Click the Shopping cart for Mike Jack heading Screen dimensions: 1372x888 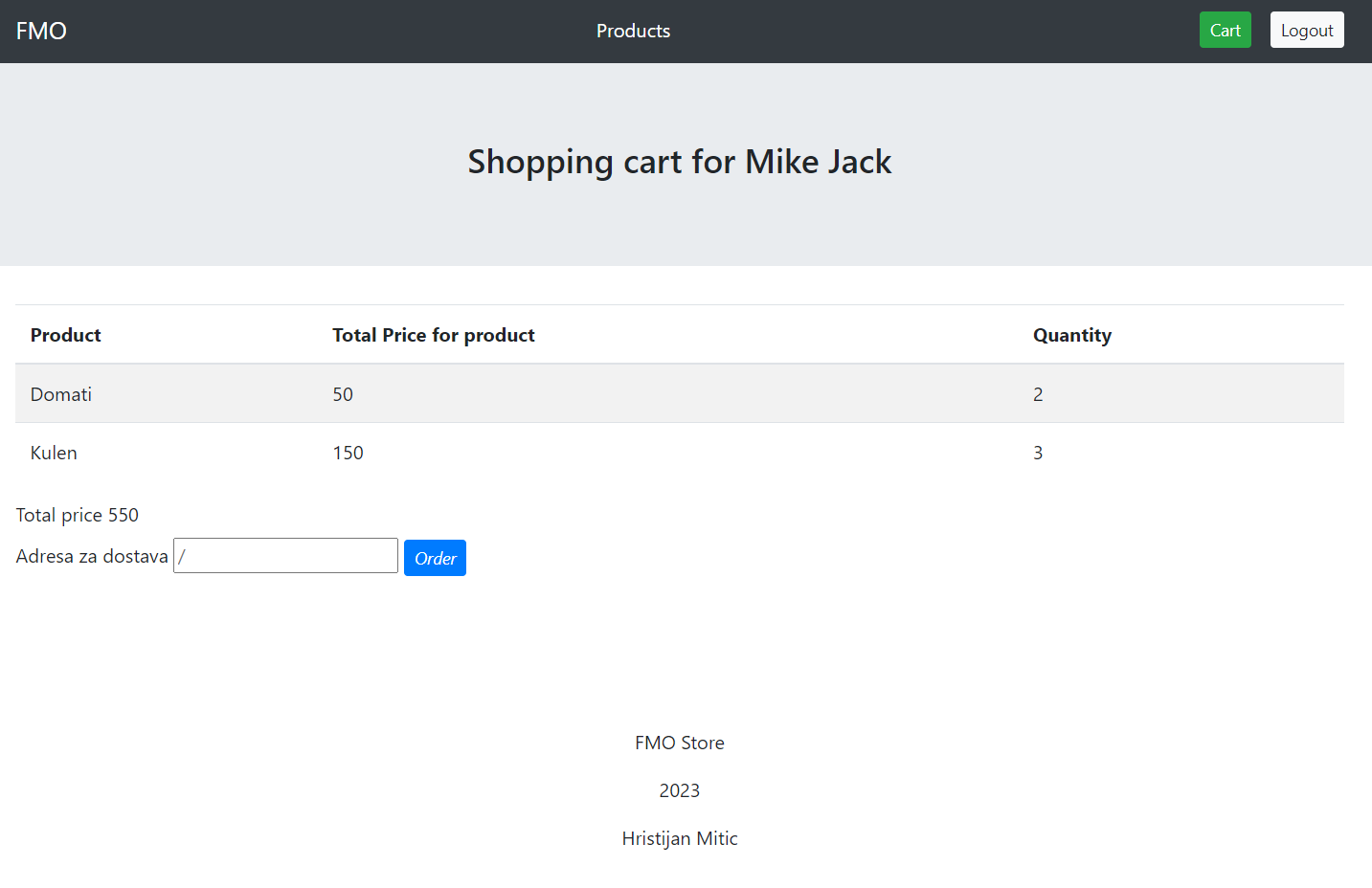679,162
